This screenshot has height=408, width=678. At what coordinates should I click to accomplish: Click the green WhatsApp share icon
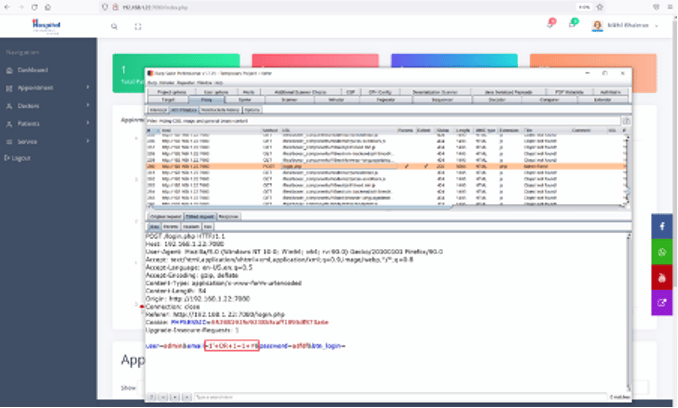pyautogui.click(x=664, y=252)
